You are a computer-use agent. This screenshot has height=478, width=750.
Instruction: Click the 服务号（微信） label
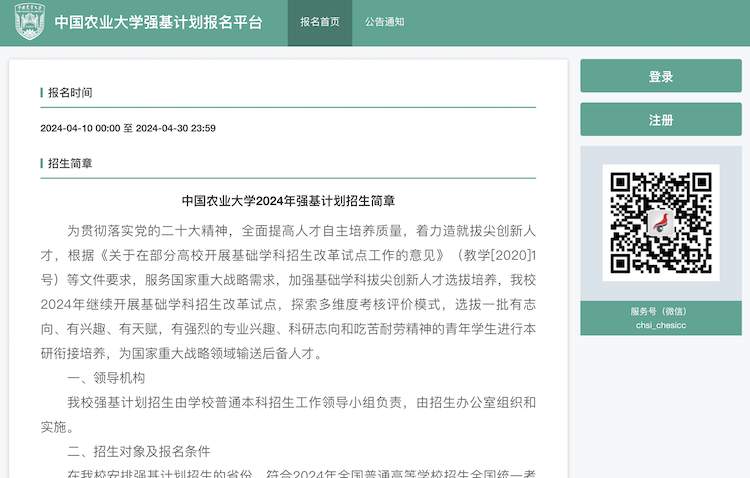coord(661,311)
